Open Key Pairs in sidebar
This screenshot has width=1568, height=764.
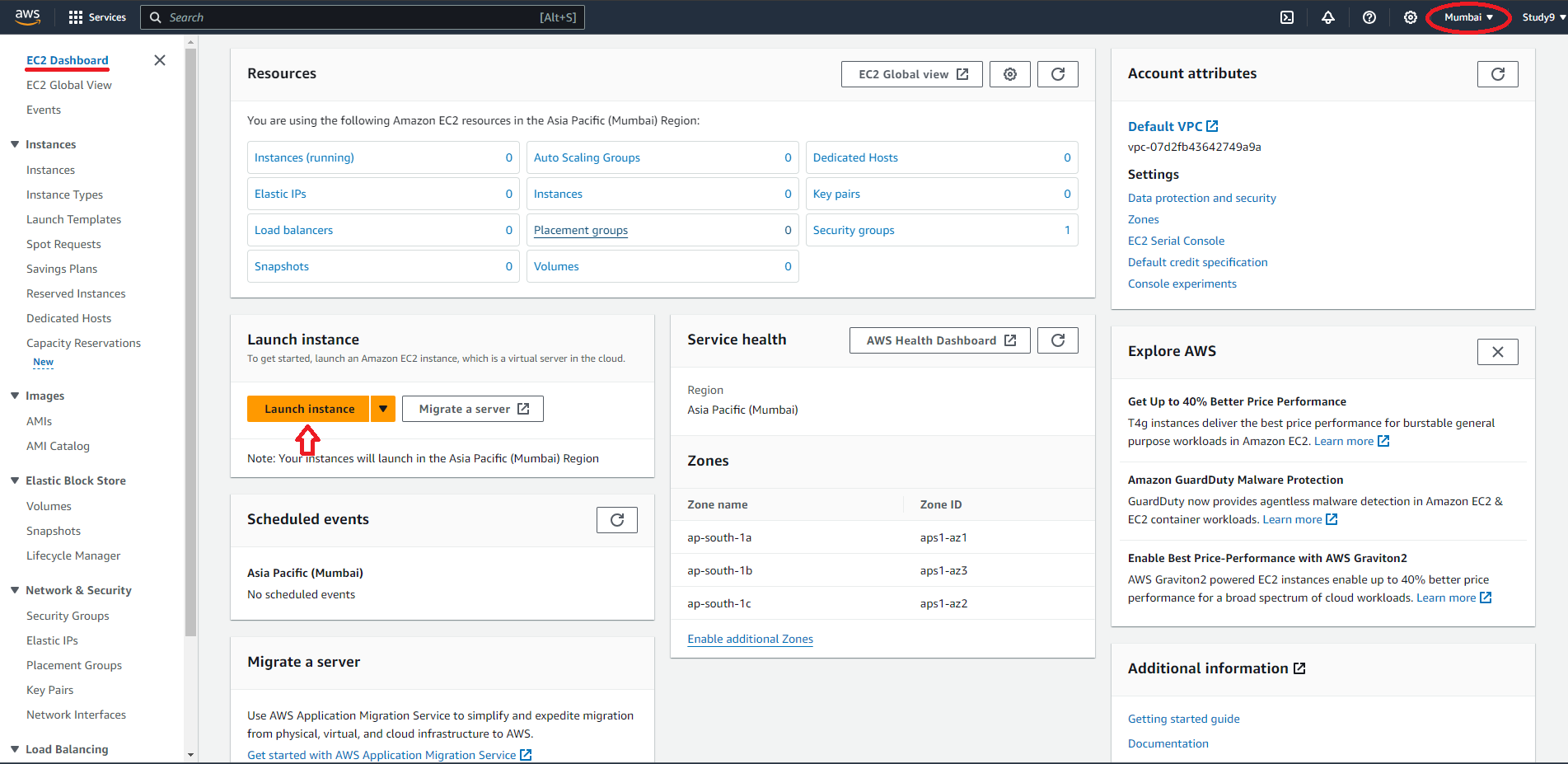49,690
